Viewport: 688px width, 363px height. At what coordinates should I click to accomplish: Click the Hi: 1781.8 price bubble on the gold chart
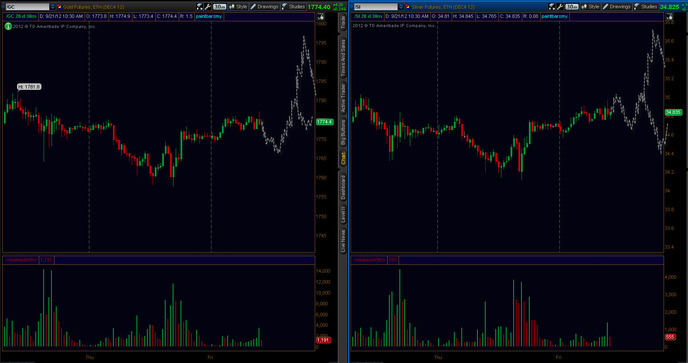(x=29, y=87)
